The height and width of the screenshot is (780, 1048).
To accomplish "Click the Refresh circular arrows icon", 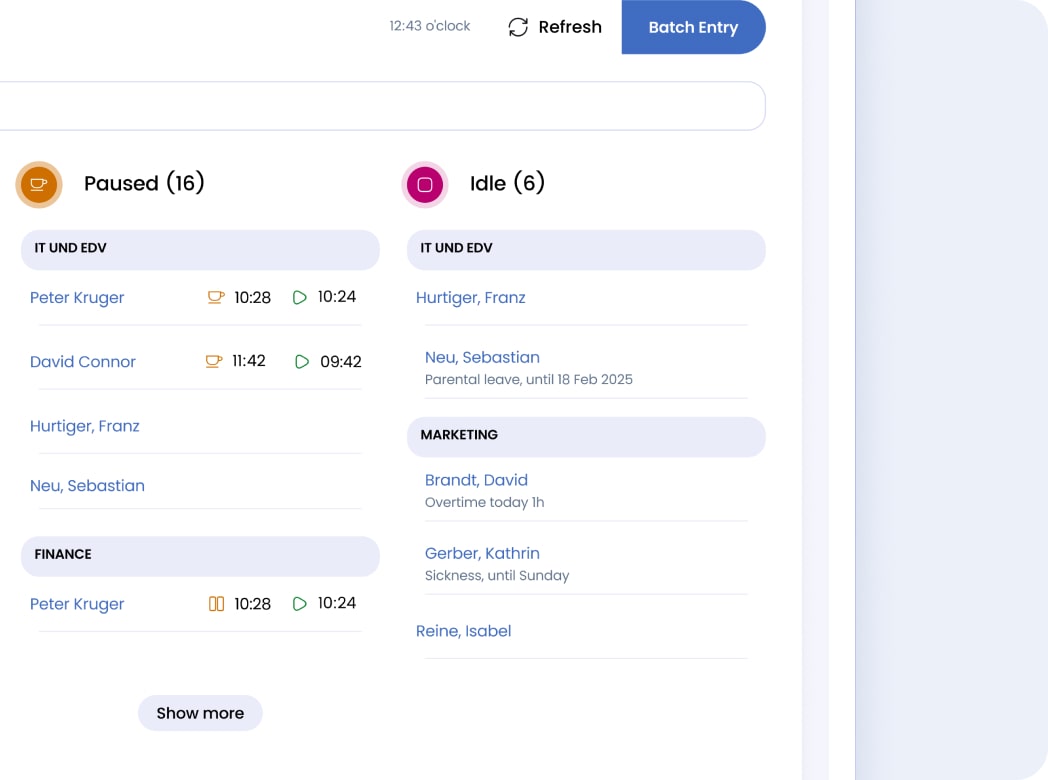I will click(x=518, y=27).
